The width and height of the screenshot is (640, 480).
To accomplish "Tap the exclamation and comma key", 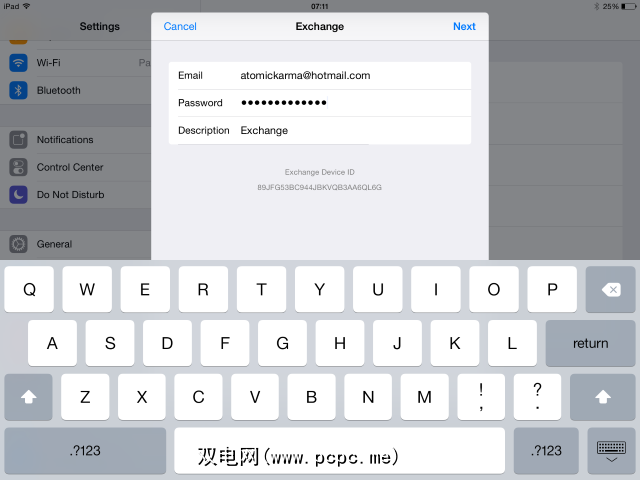I will tap(481, 397).
